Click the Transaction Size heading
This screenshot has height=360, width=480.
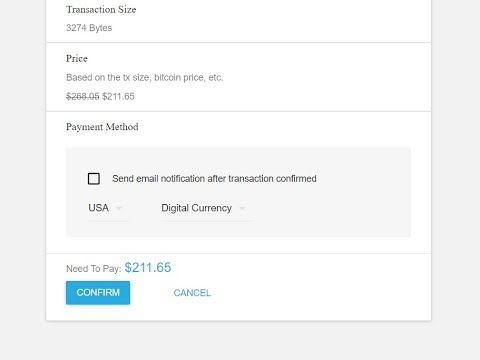click(101, 9)
